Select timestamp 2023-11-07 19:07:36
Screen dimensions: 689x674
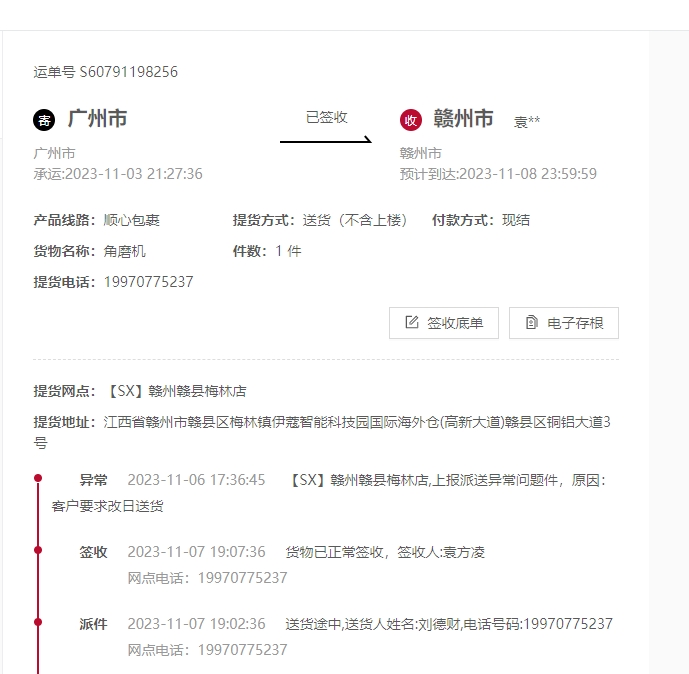click(196, 552)
